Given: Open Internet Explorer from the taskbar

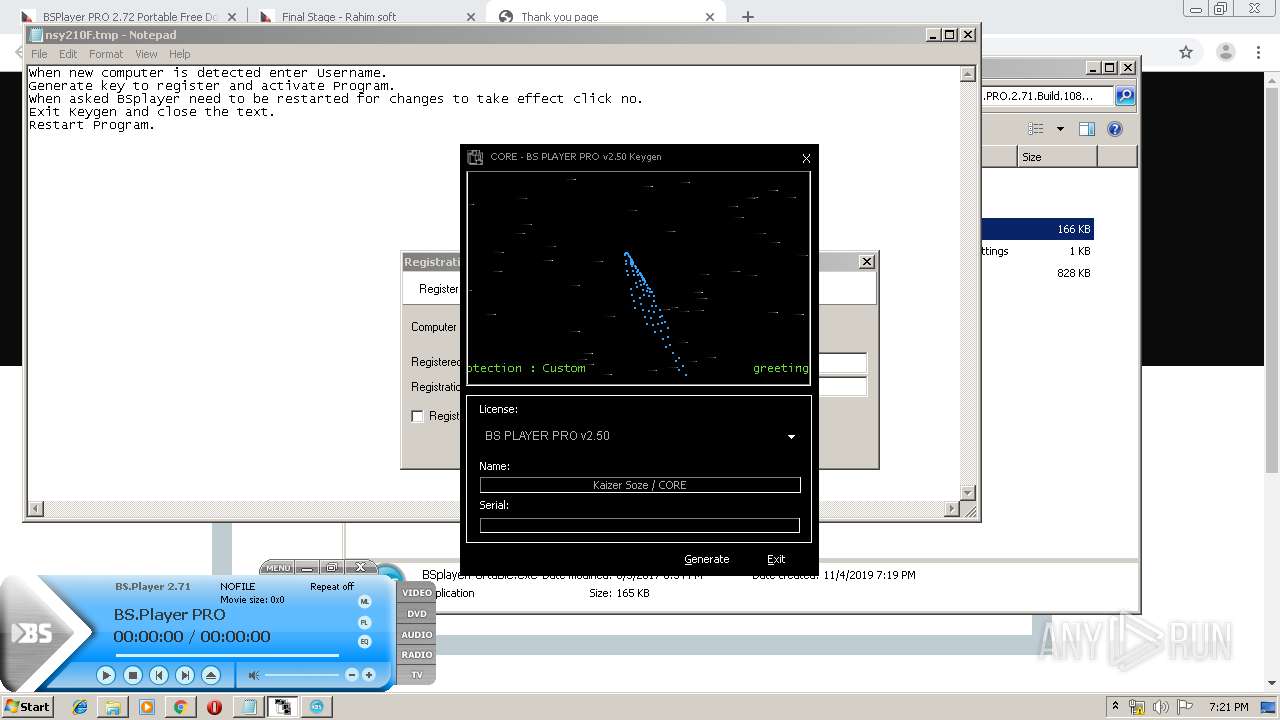Looking at the screenshot, I should (80, 707).
